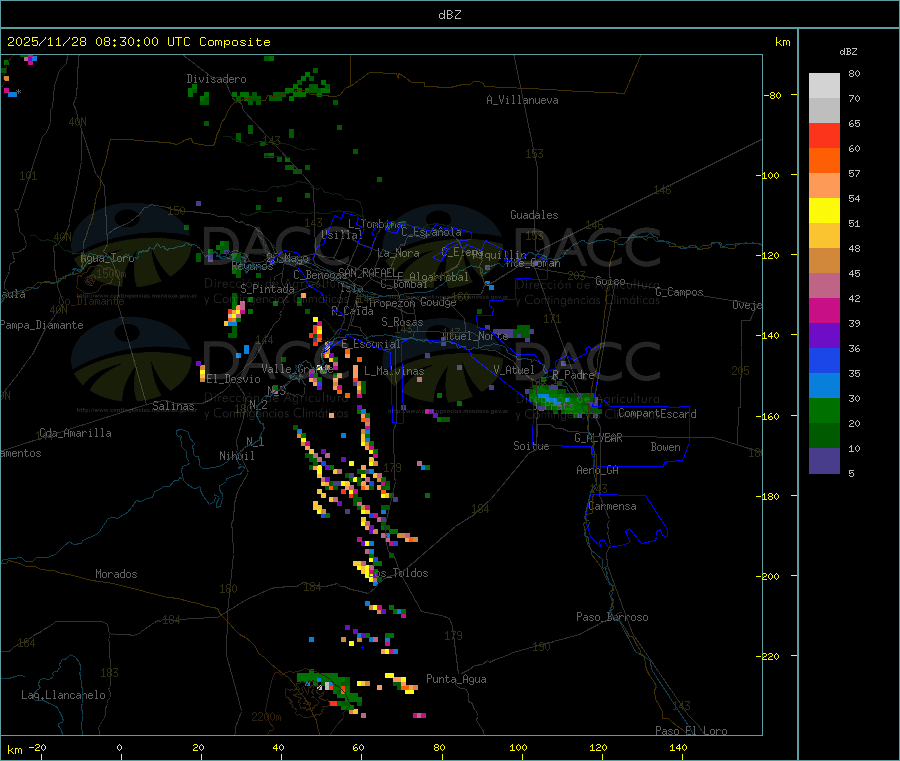900x761 pixels.
Task: Click the Punta_Agua map label
Action: pyautogui.click(x=456, y=679)
